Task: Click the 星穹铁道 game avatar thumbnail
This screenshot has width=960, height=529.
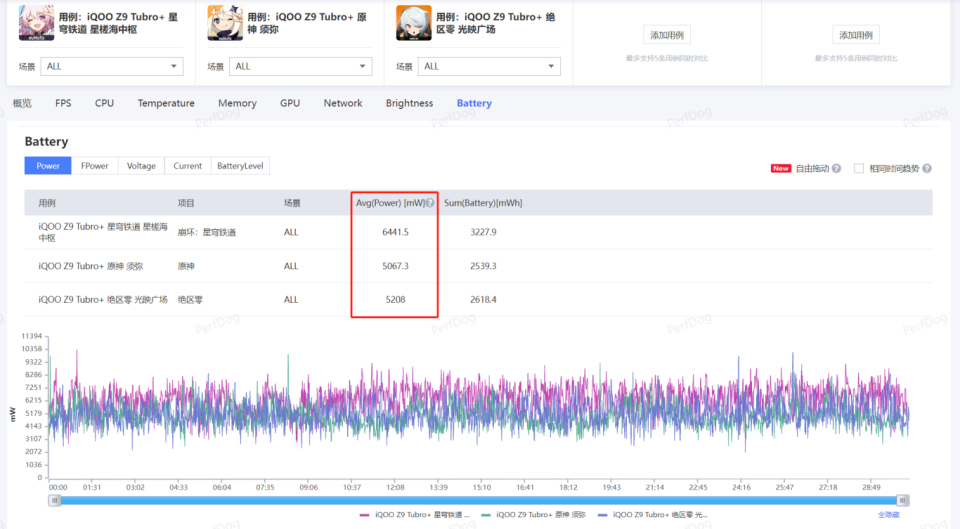Action: click(37, 23)
